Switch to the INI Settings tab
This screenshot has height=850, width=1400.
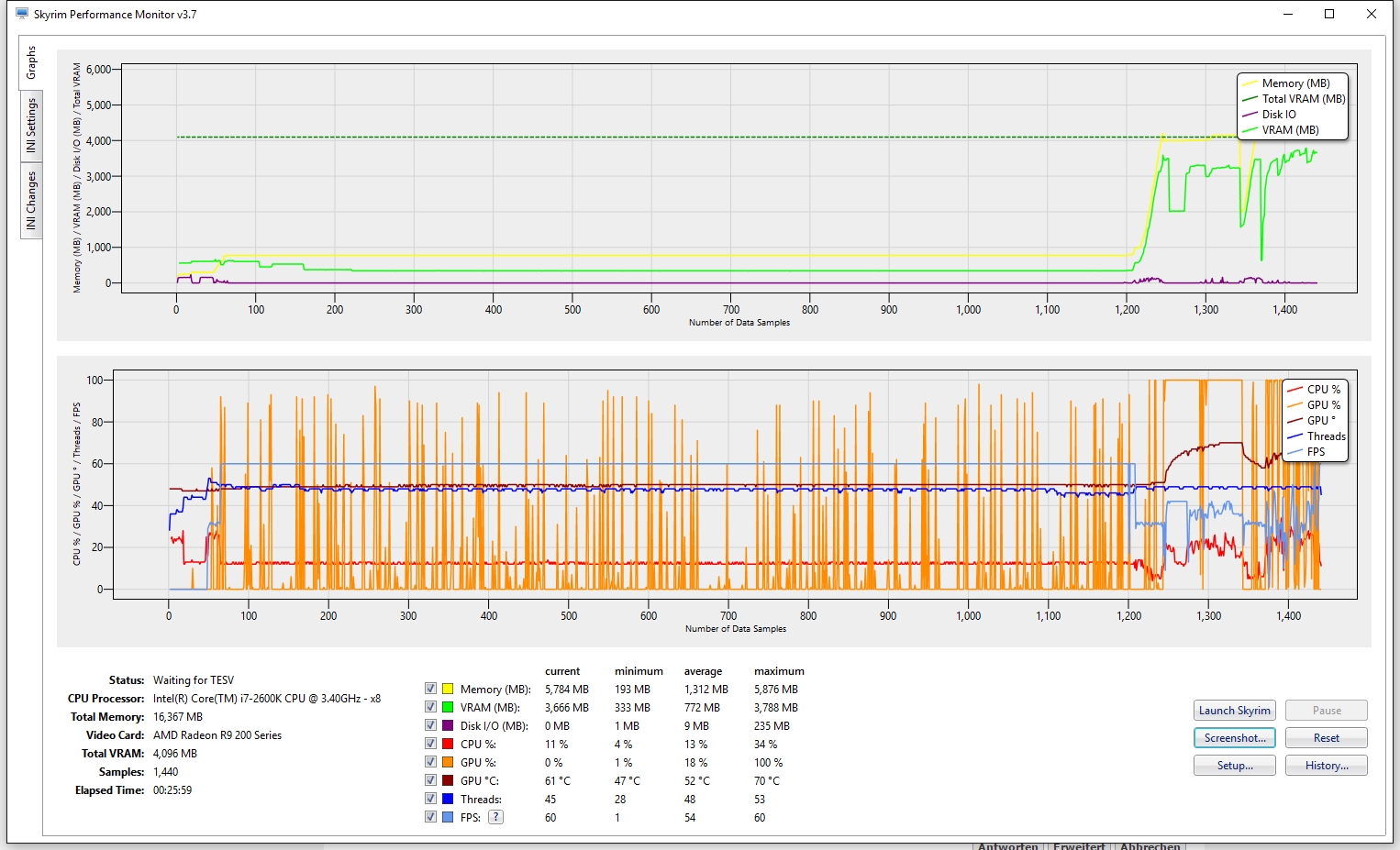[x=31, y=127]
